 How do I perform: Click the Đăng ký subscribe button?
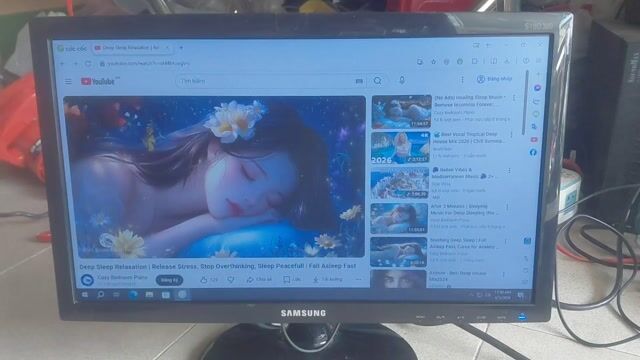coord(169,280)
